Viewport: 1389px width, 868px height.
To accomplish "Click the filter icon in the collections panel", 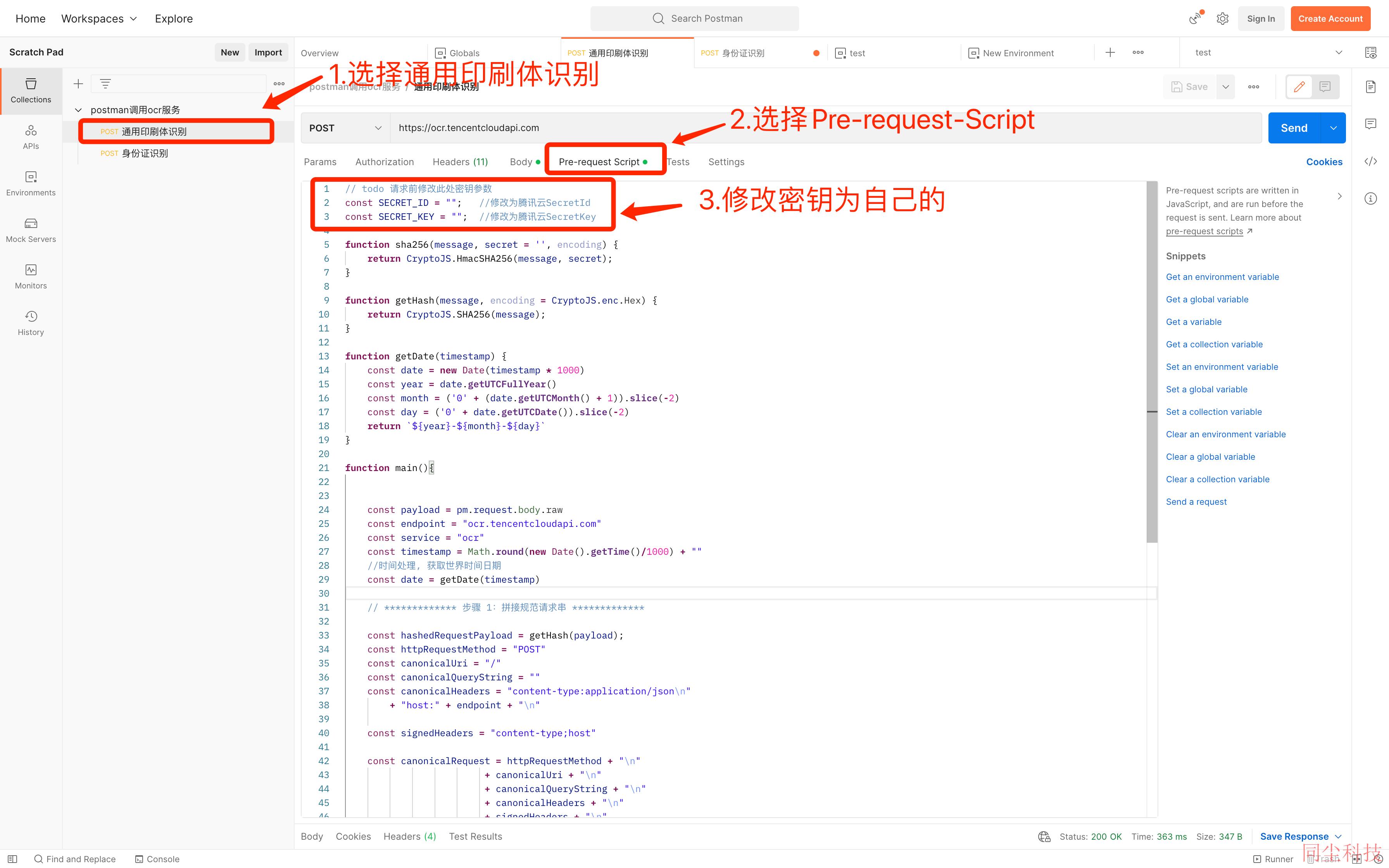I will 105,84.
